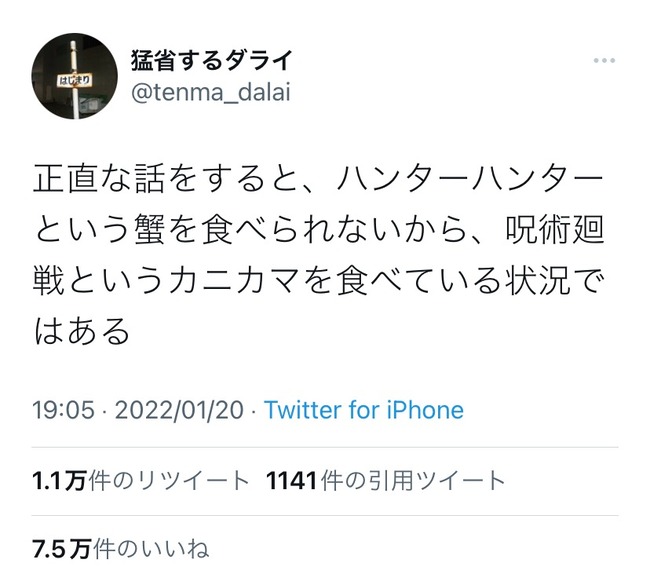Click the tweet body starting 正直な話をすると
Image resolution: width=650 pixels, height=574 pixels.
(x=318, y=255)
